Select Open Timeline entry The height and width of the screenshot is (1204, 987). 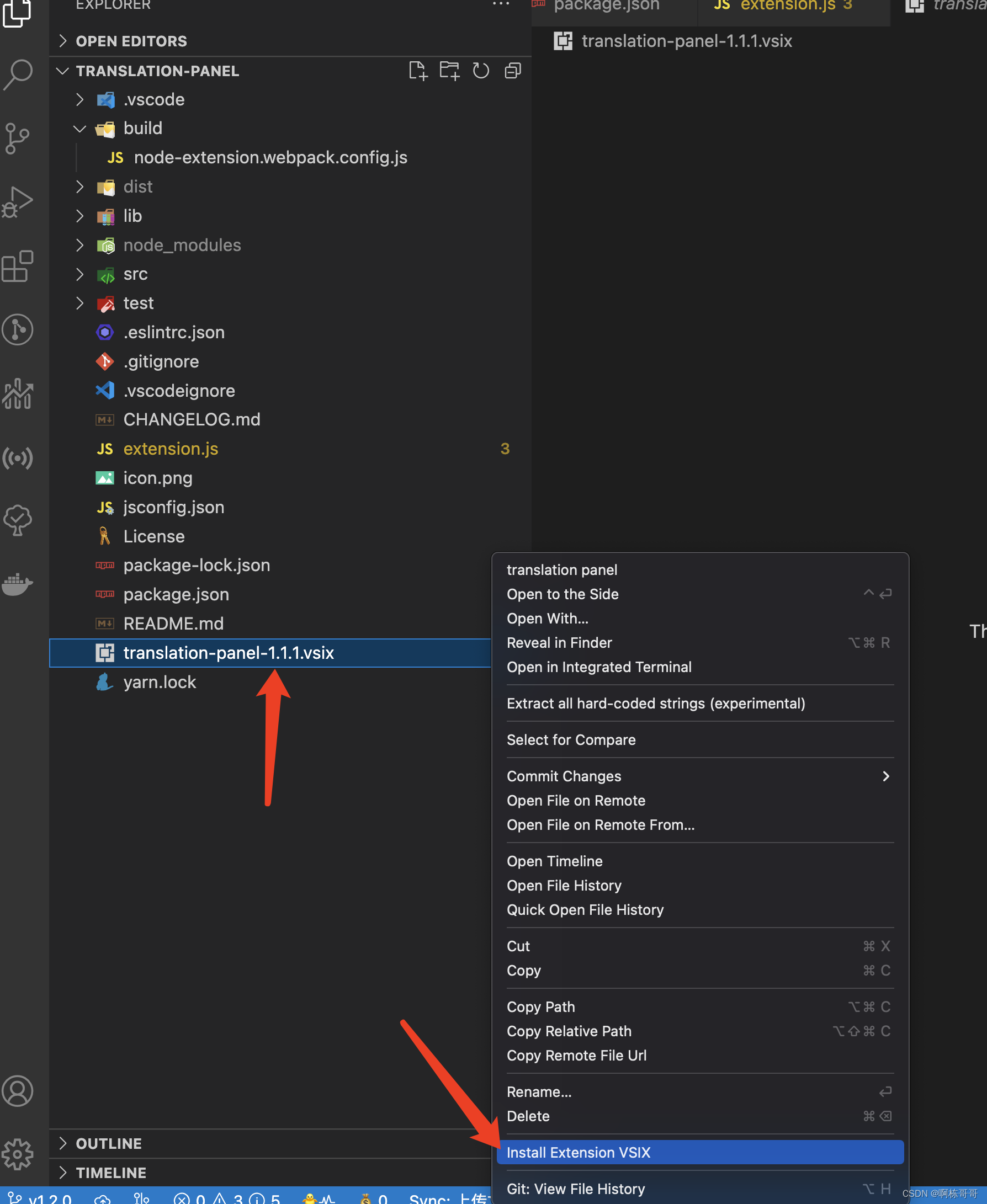700,861
